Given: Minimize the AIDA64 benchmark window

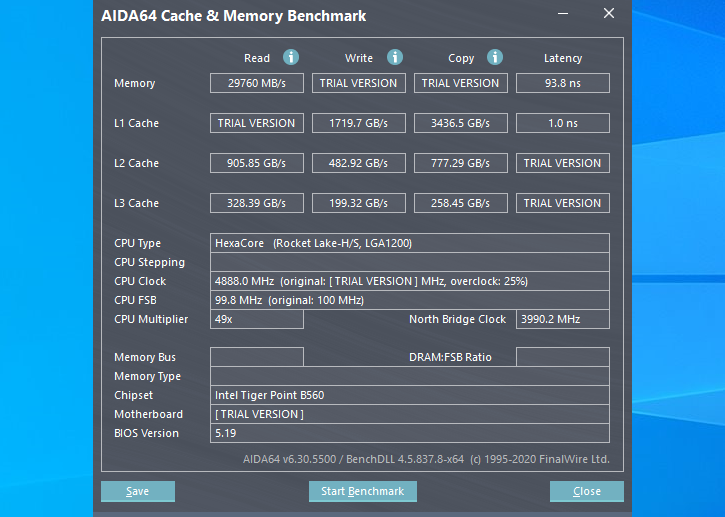Looking at the screenshot, I should 563,14.
